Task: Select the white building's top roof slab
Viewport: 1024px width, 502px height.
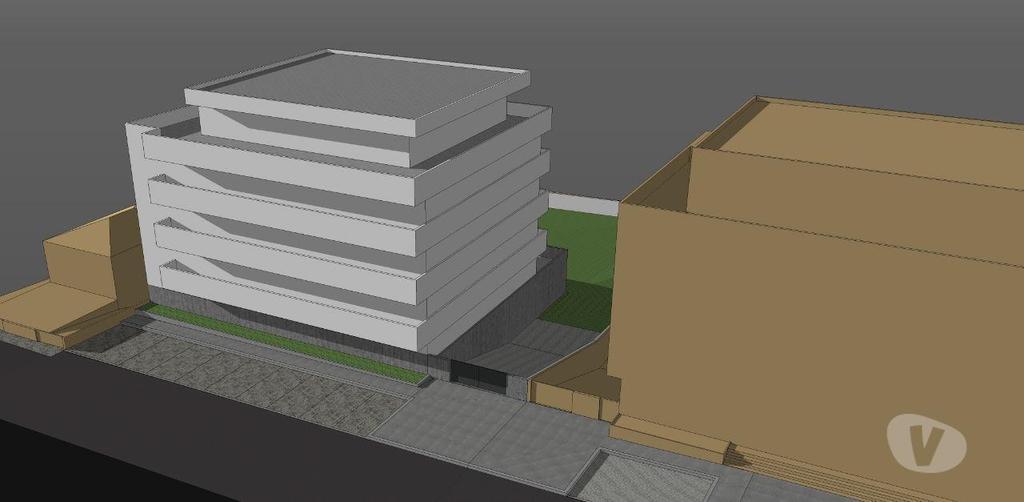Action: click(360, 84)
